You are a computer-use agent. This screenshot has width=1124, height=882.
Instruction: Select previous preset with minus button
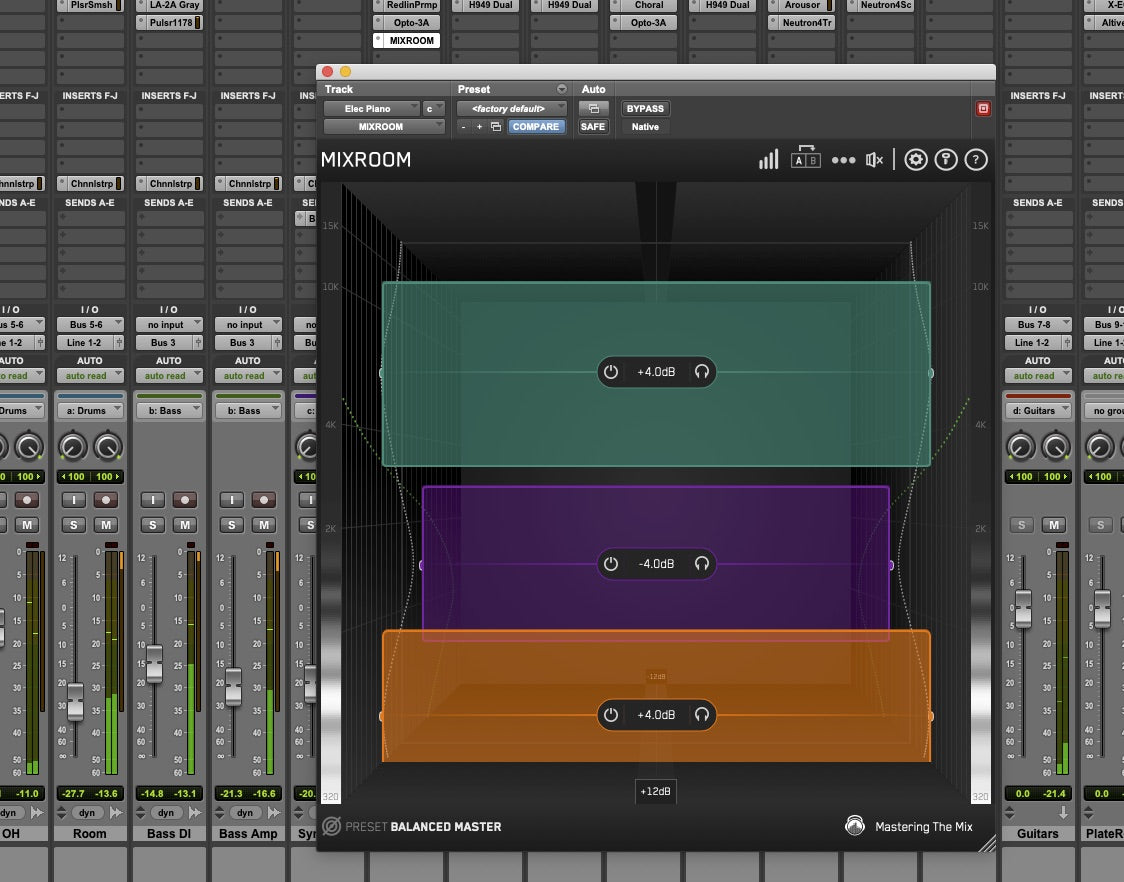pyautogui.click(x=464, y=127)
